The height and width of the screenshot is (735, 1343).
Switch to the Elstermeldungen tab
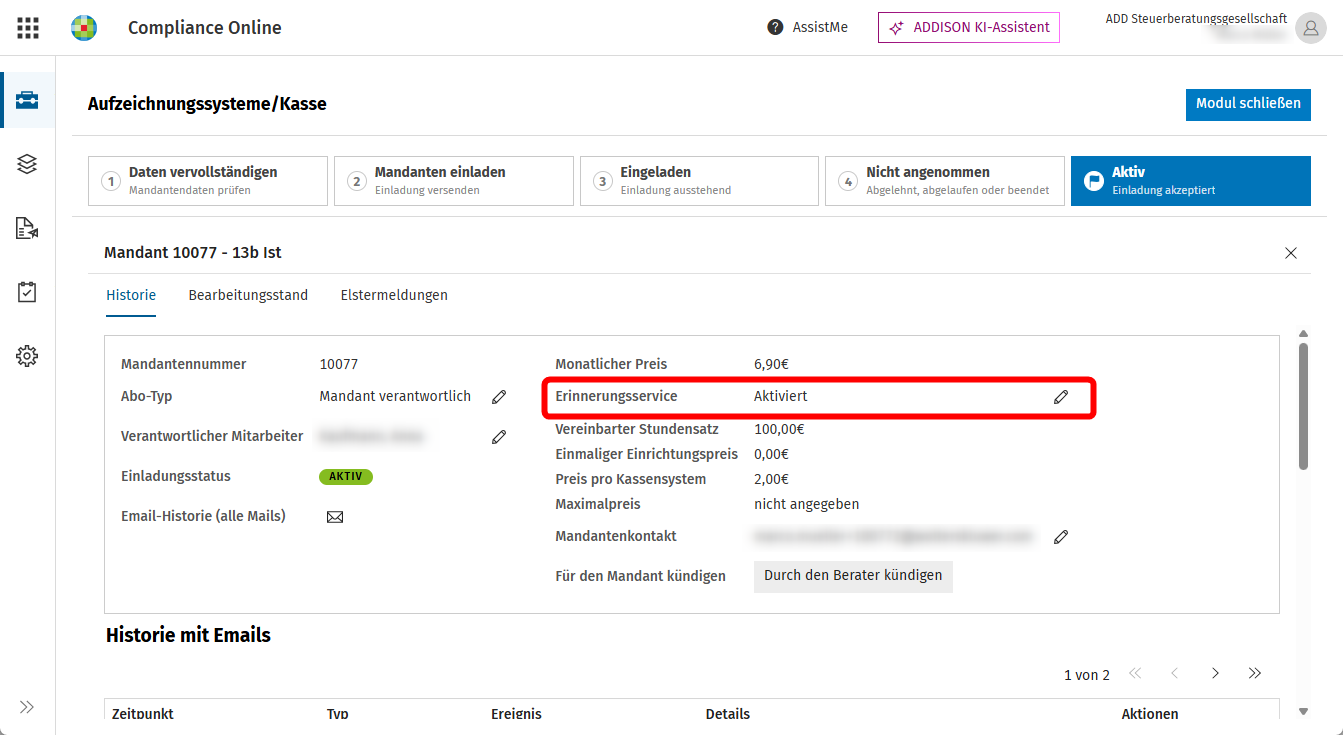tap(394, 295)
